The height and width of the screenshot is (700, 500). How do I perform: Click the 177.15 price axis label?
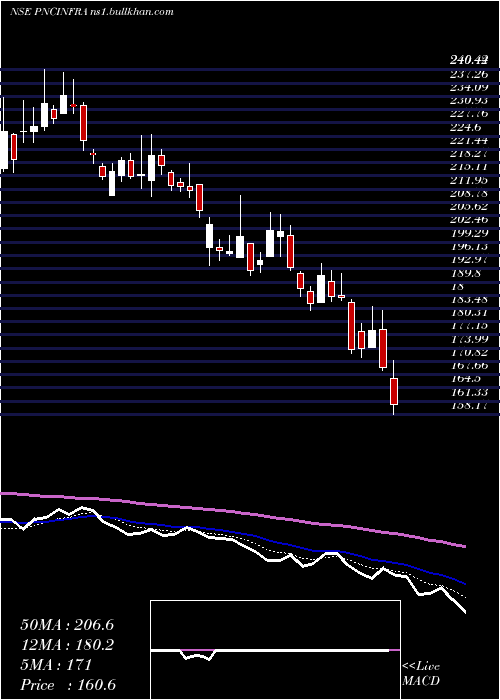(x=468, y=326)
